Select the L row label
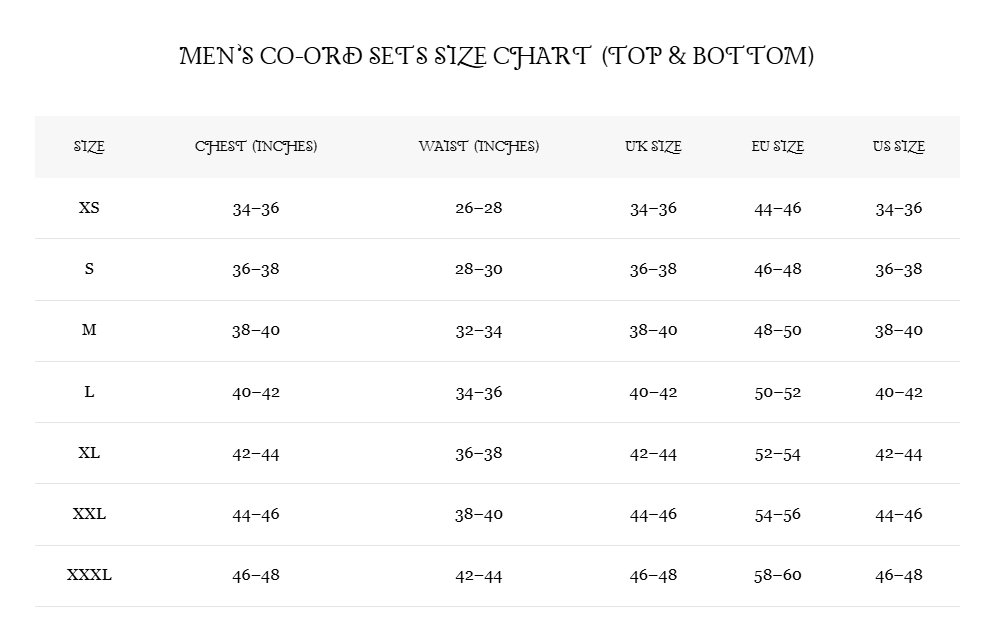 (x=89, y=392)
